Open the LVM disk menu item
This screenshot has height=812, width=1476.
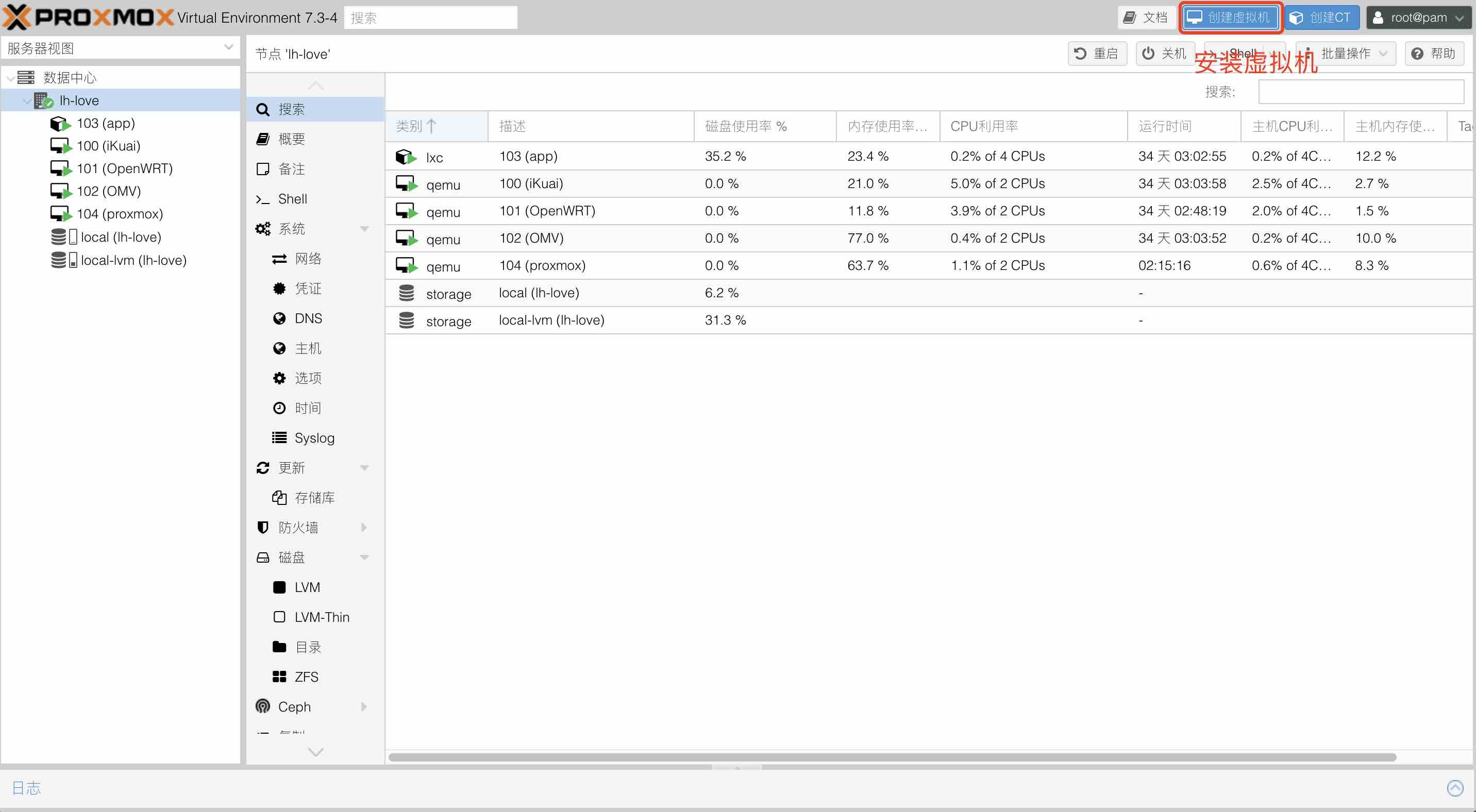[307, 587]
